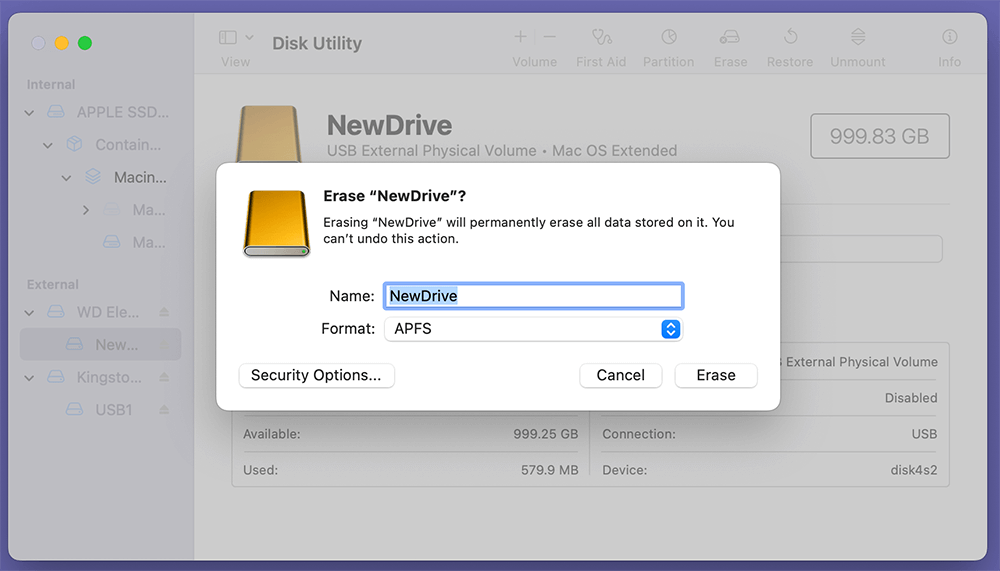The width and height of the screenshot is (1000, 571).
Task: Click the Disabled status text
Action: [911, 398]
